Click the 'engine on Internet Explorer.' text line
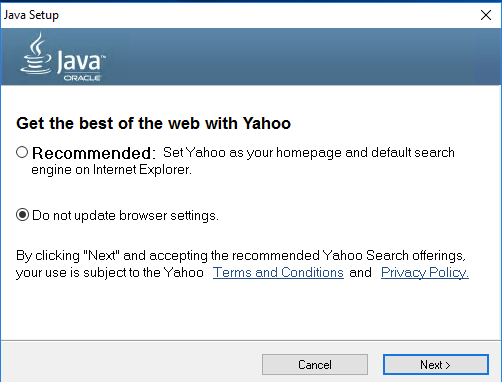This screenshot has width=502, height=382. [x=111, y=170]
